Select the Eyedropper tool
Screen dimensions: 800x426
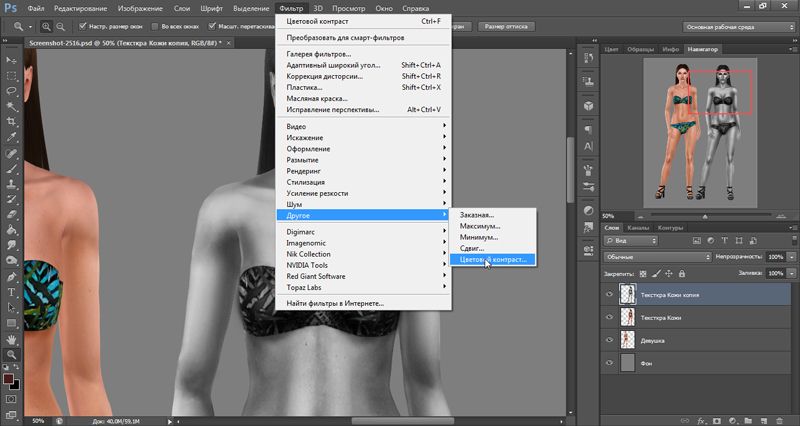coord(11,137)
